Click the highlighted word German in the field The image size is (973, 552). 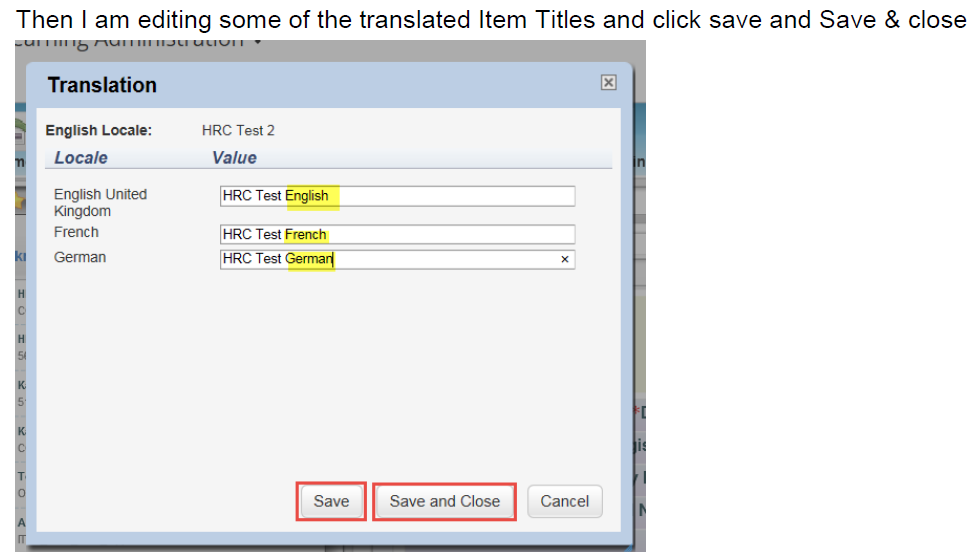pyautogui.click(x=309, y=259)
